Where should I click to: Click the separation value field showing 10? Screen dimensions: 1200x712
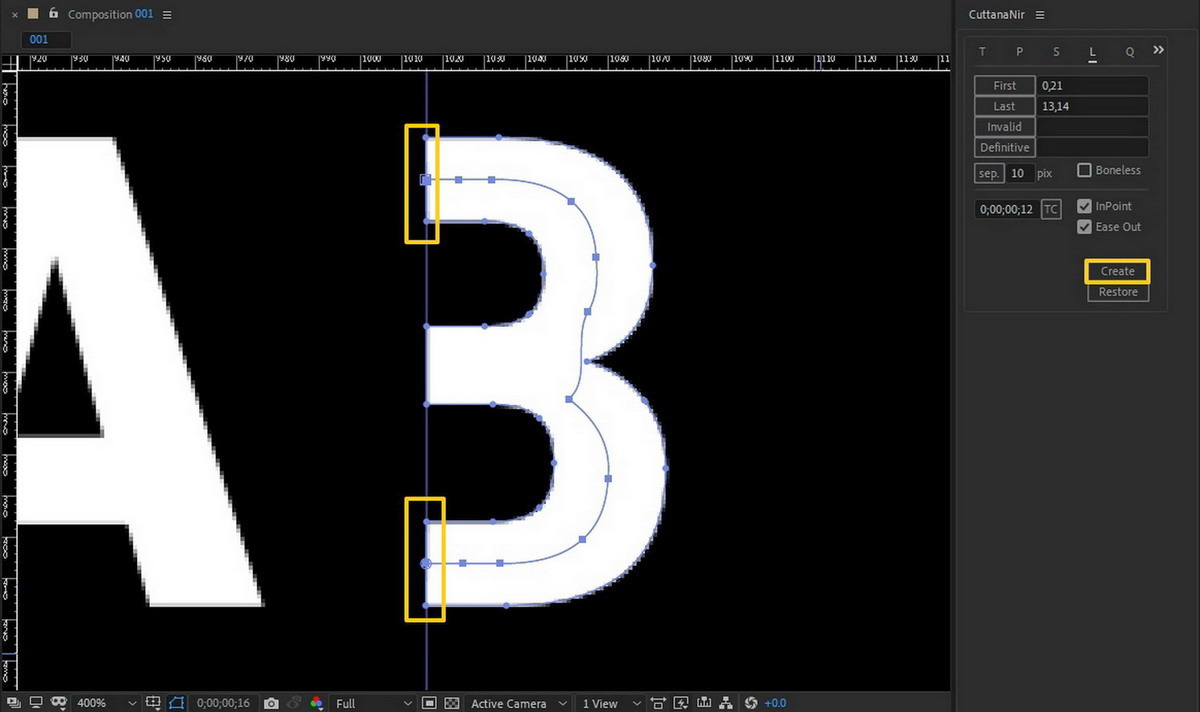1019,173
